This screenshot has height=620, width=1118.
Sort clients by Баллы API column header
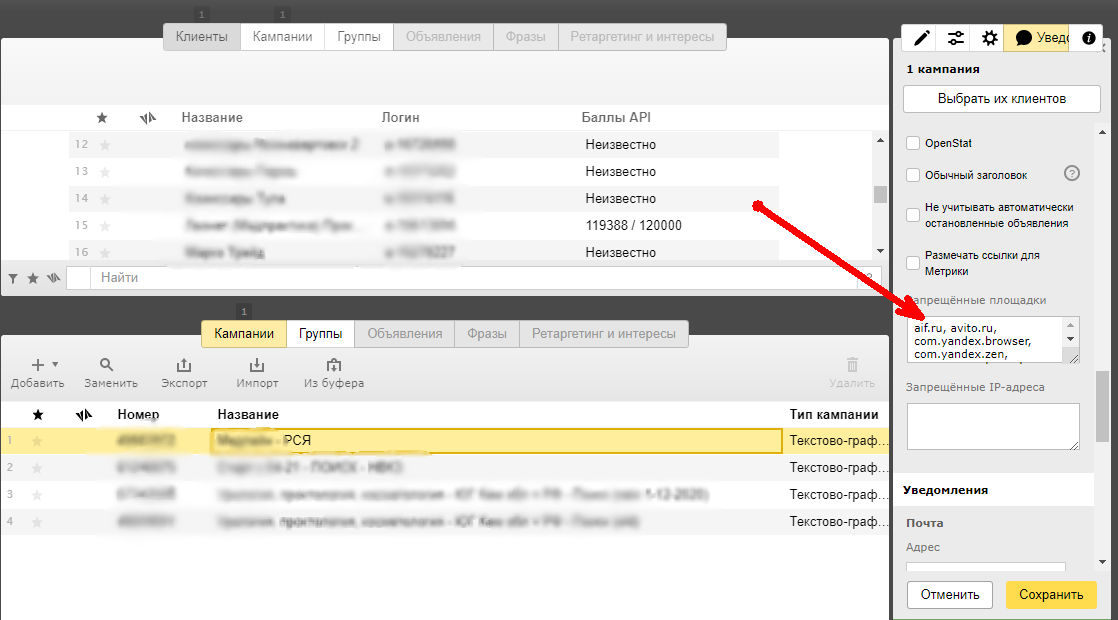616,118
